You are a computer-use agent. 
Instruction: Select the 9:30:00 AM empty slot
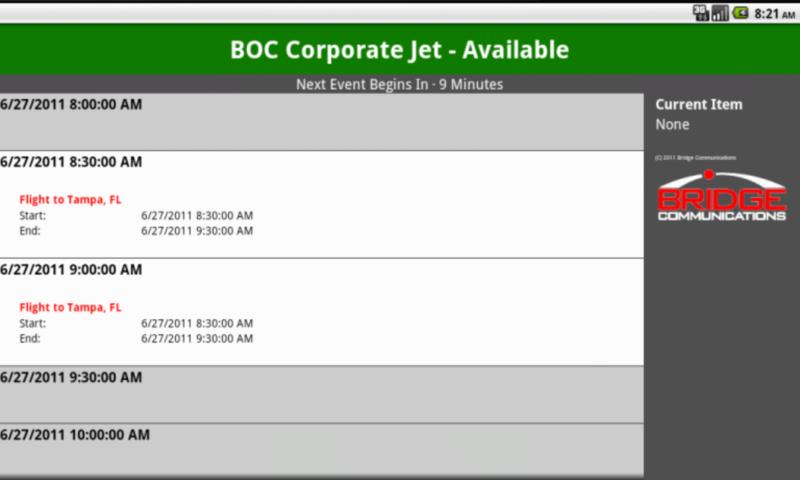(x=321, y=394)
